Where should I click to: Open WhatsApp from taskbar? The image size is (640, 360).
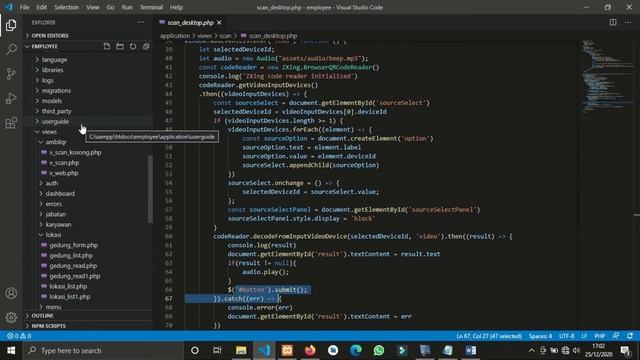pos(379,351)
